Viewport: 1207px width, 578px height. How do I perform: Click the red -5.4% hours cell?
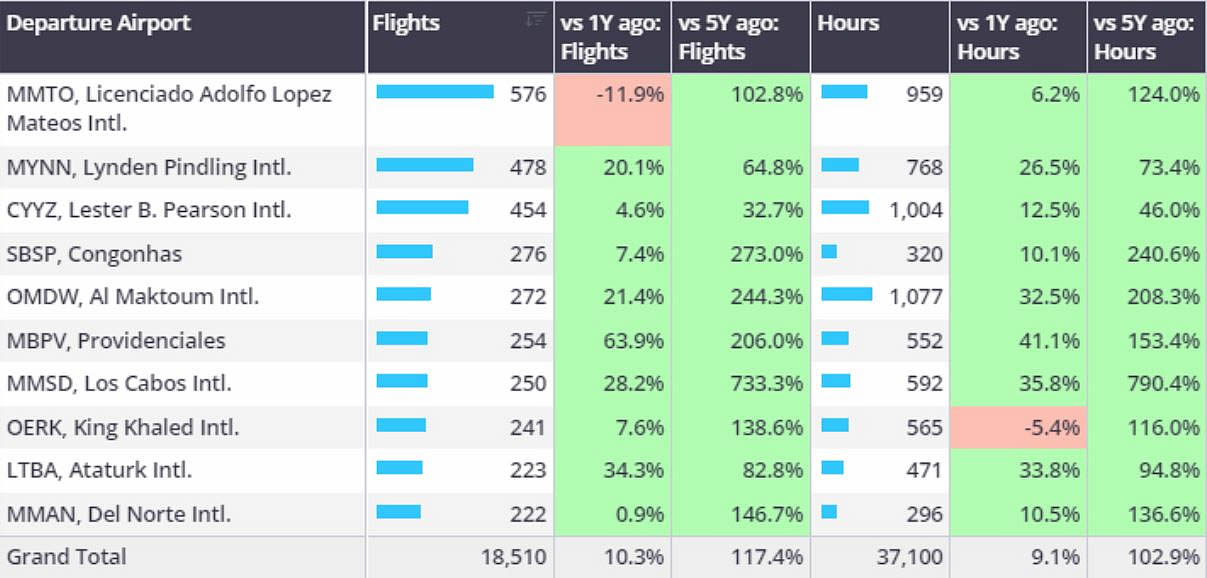(1017, 428)
